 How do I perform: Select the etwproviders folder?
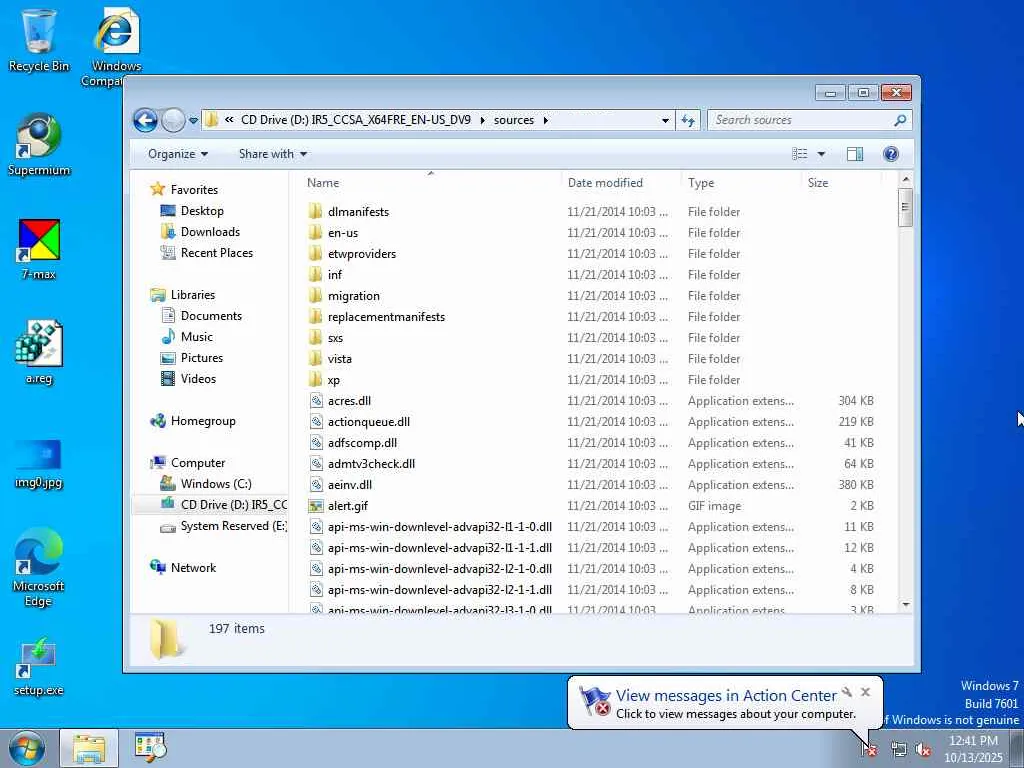[x=362, y=254]
